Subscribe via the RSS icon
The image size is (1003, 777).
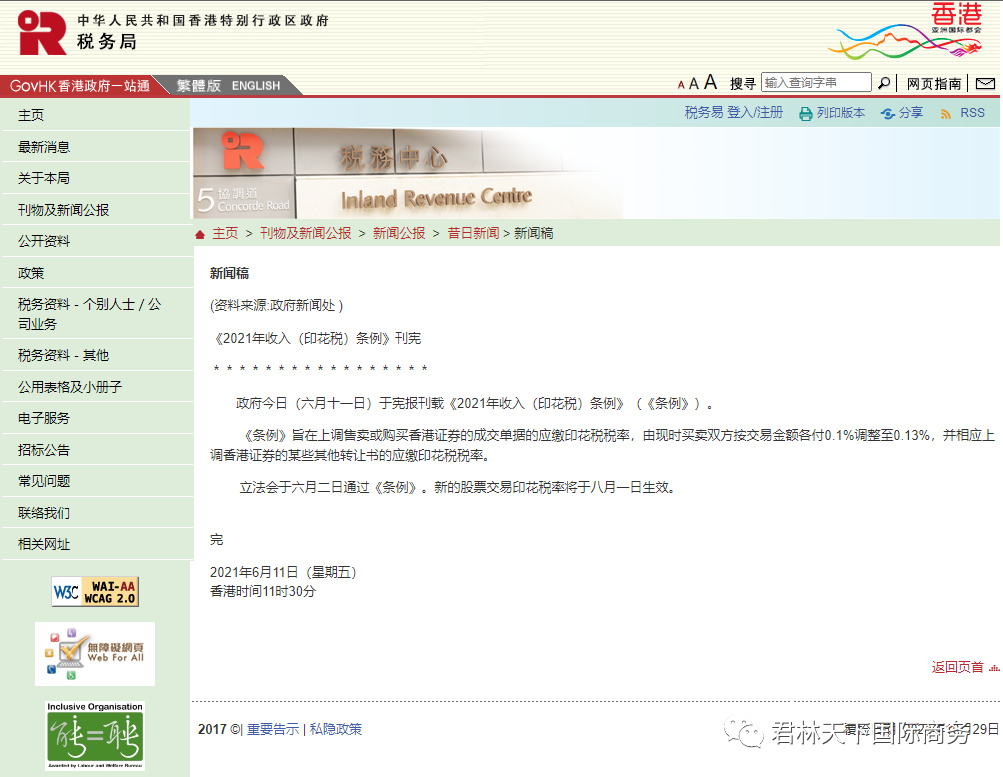(944, 112)
